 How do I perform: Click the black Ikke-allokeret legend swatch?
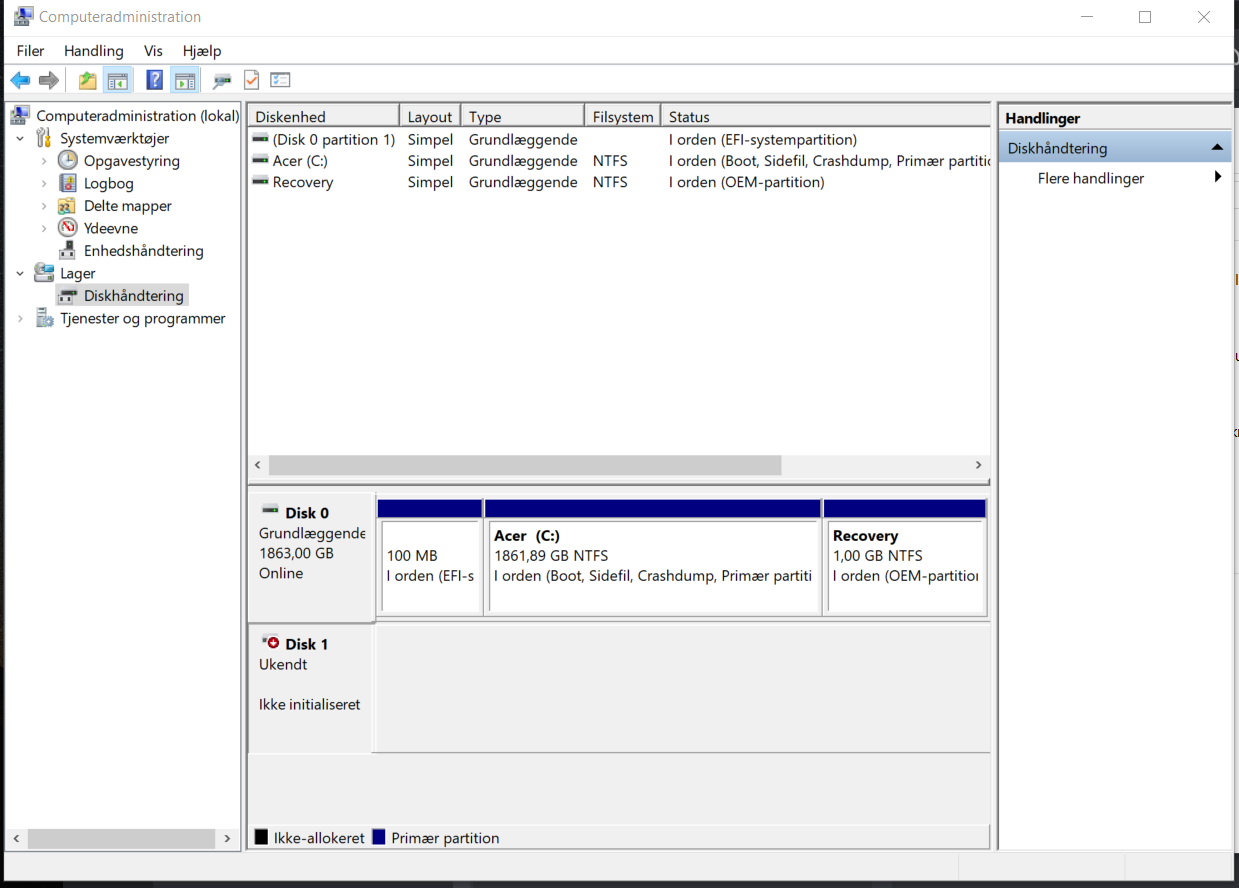[262, 837]
